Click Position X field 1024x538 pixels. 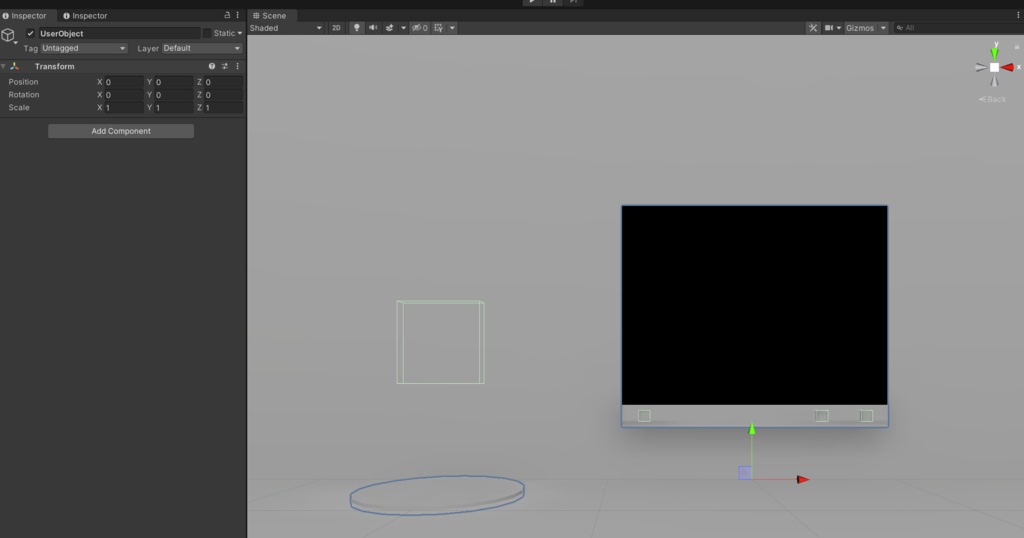[x=123, y=82]
